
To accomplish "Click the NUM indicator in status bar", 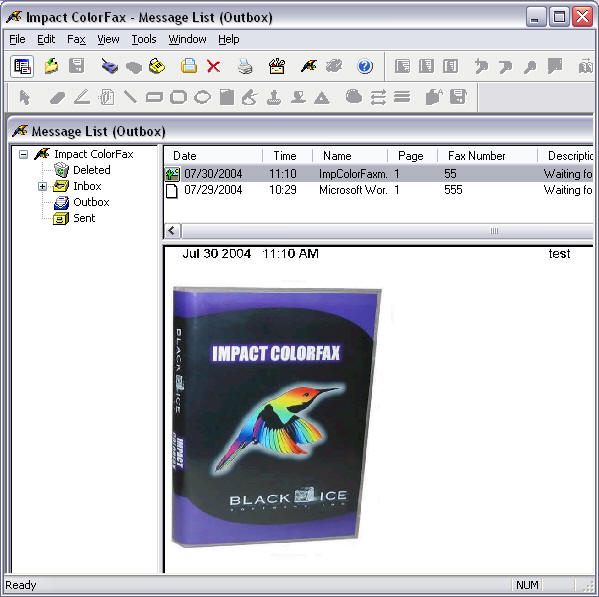I will (x=527, y=585).
